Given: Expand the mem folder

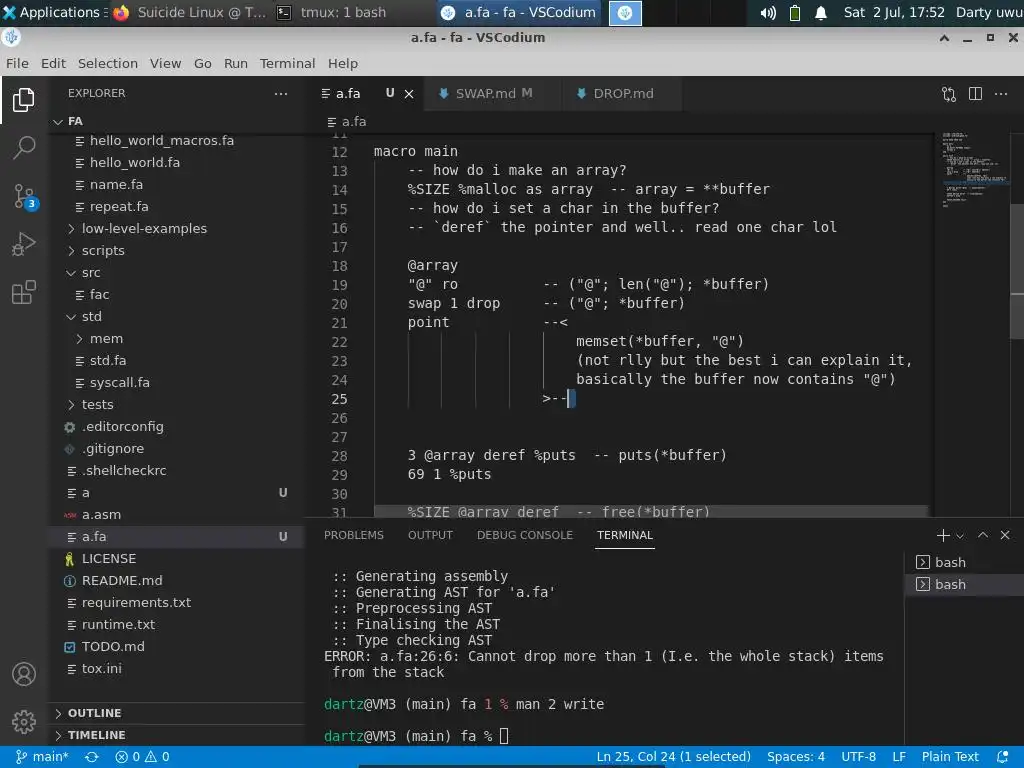Looking at the screenshot, I should (176, 338).
